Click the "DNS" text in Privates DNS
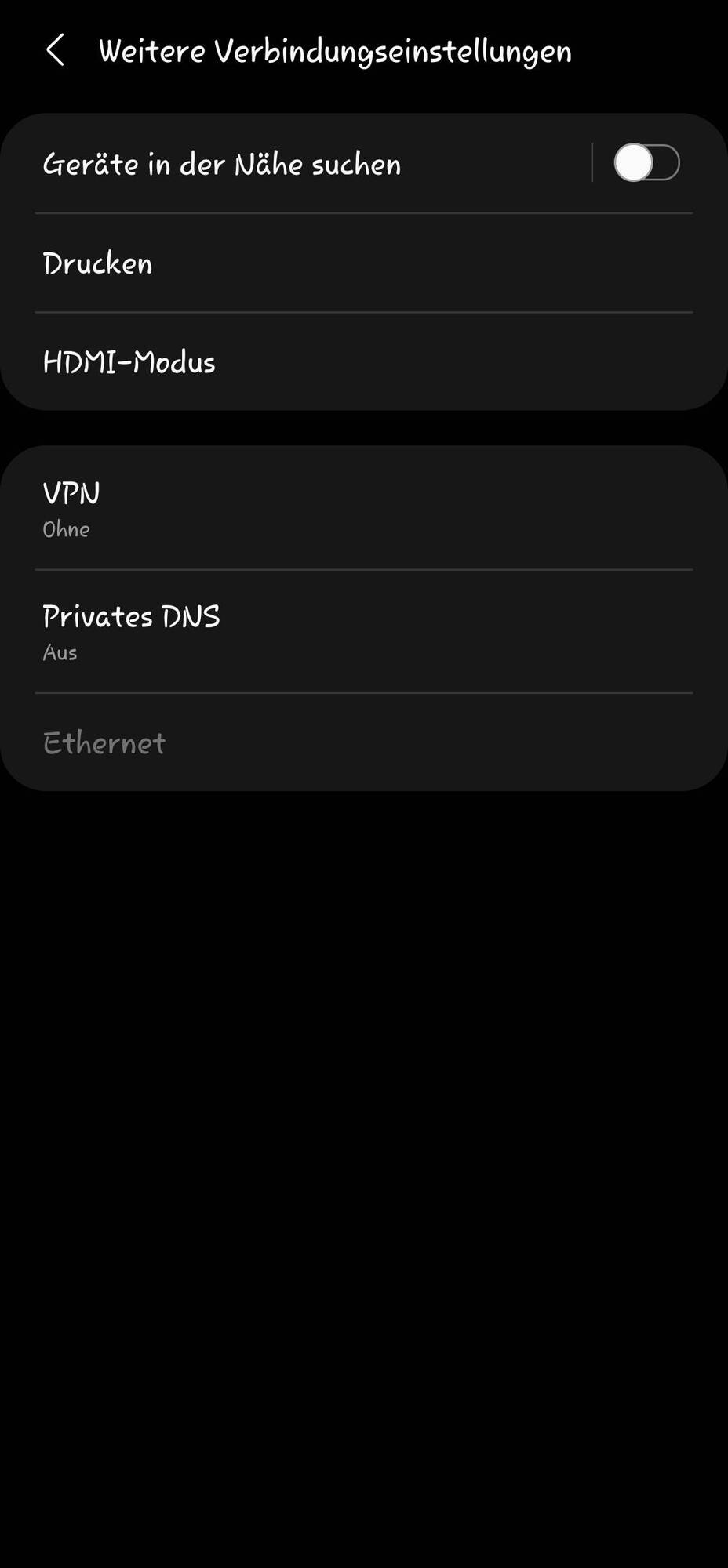The height and width of the screenshot is (1568, 728). [191, 617]
